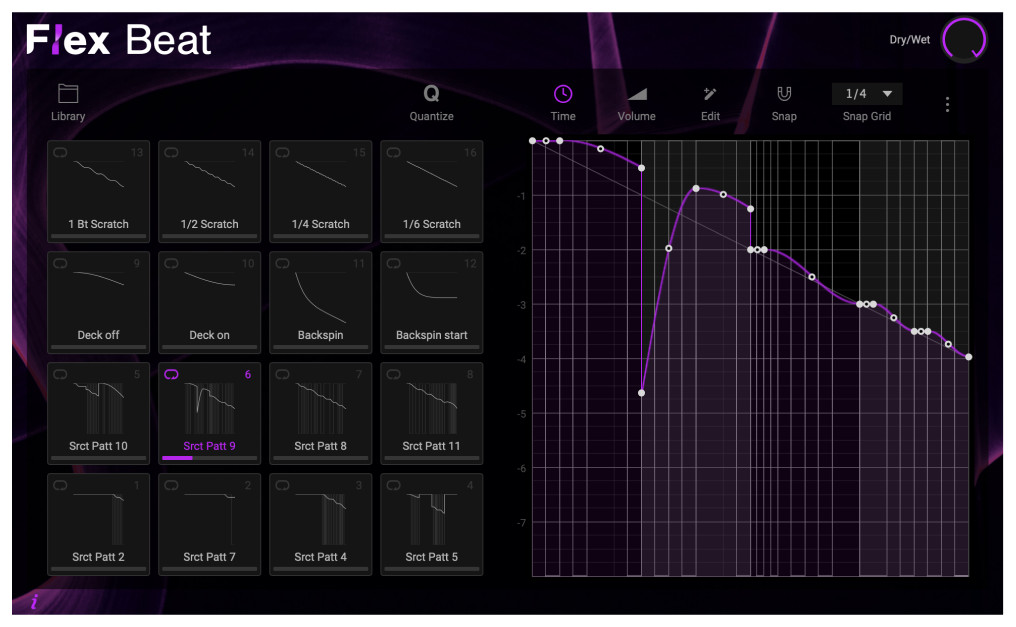Toggle loop icon on Srct Patt 9
1016x627 pixels.
coord(171,374)
